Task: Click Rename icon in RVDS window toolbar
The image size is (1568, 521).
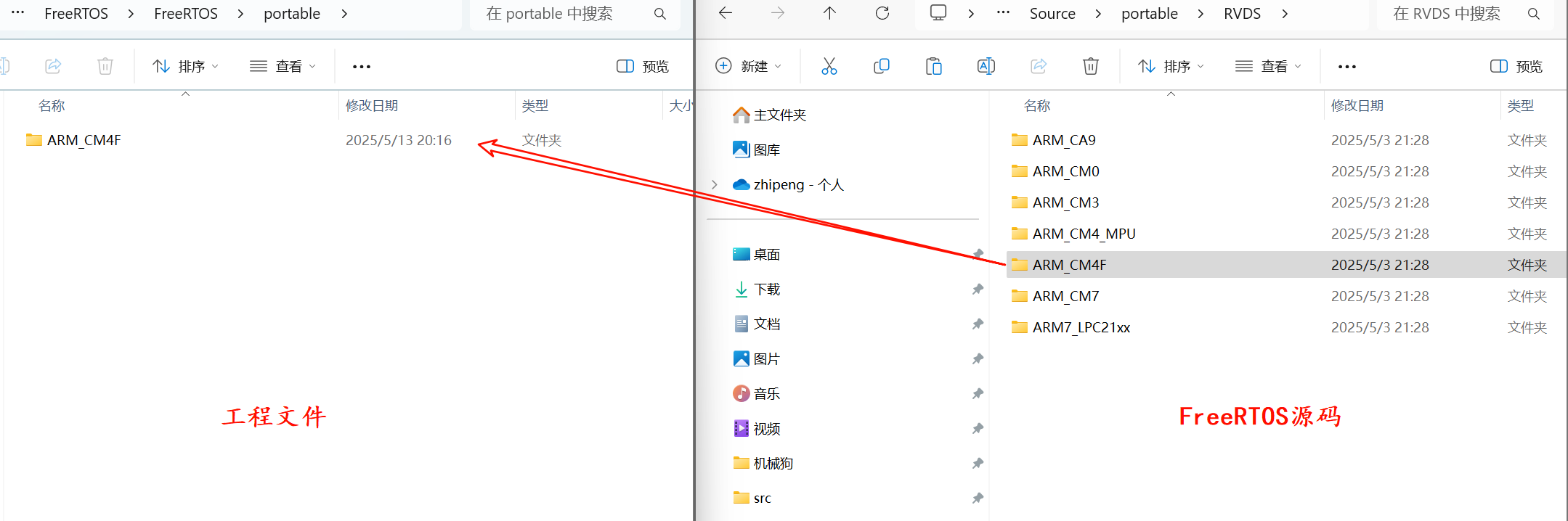Action: point(986,66)
